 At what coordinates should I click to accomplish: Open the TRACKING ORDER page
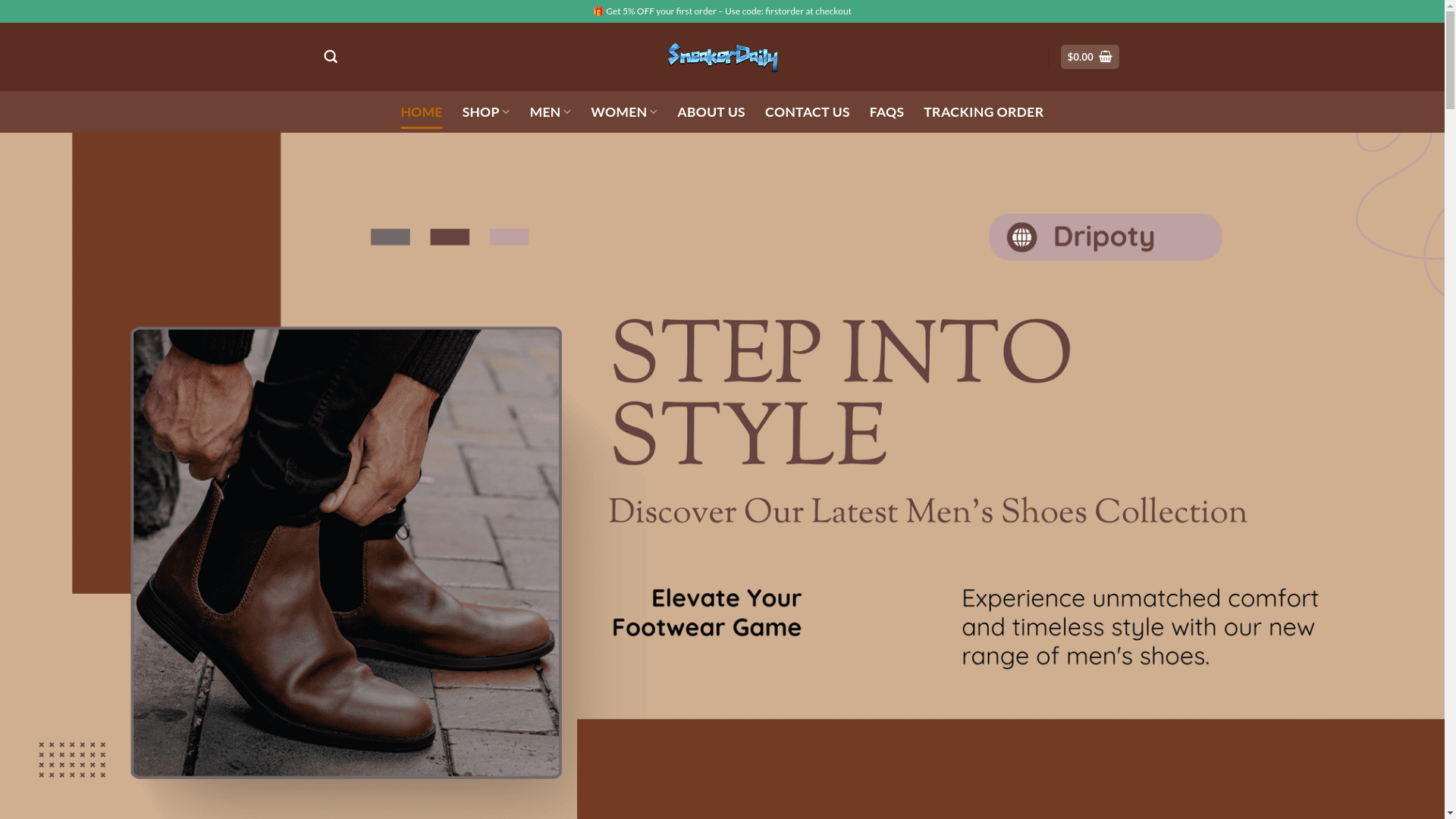[x=984, y=111]
